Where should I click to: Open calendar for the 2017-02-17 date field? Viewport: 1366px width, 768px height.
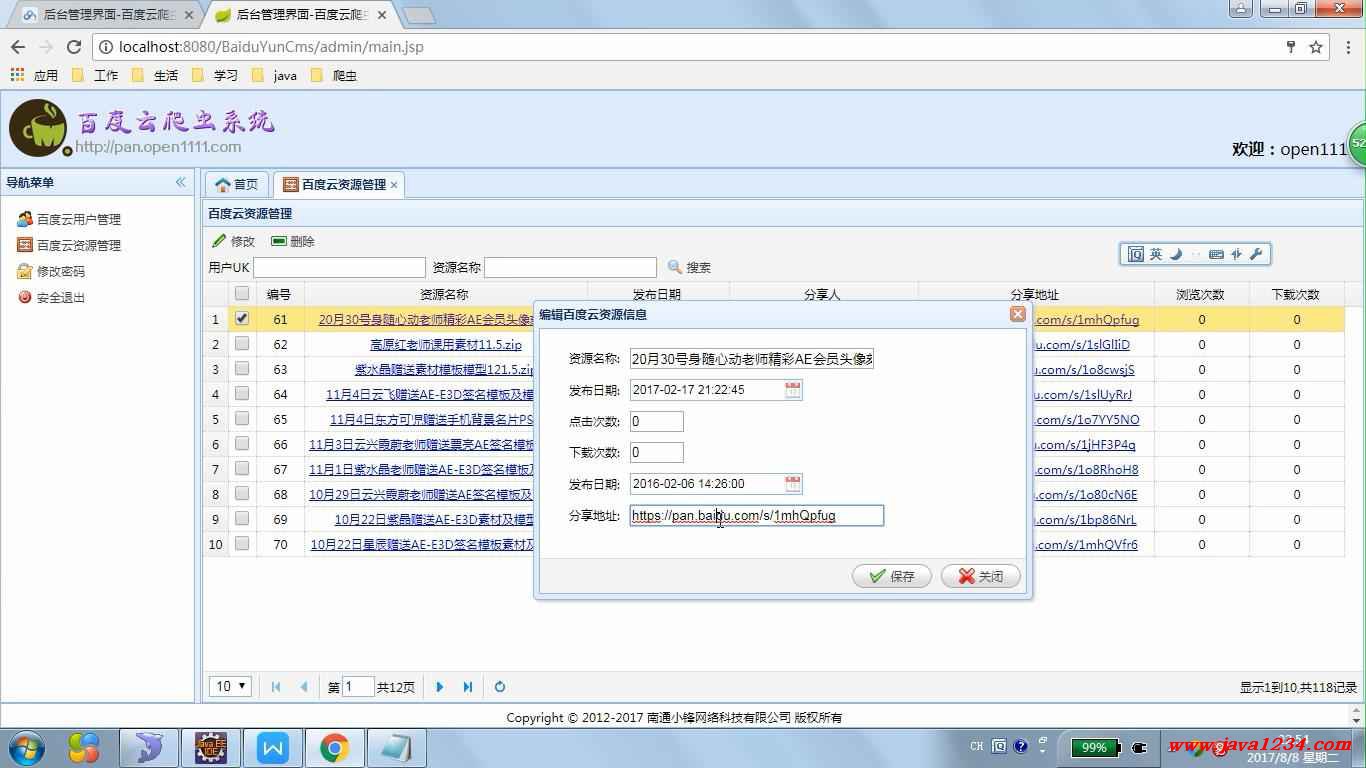click(792, 390)
